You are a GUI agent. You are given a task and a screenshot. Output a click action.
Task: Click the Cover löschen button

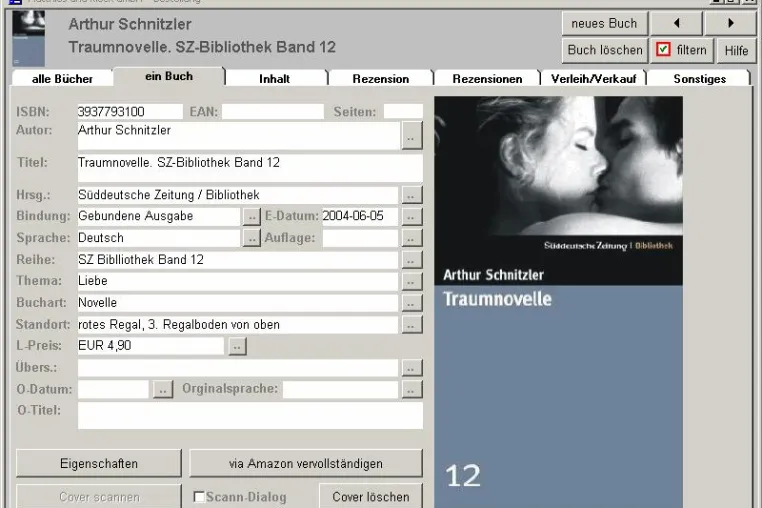pyautogui.click(x=371, y=496)
